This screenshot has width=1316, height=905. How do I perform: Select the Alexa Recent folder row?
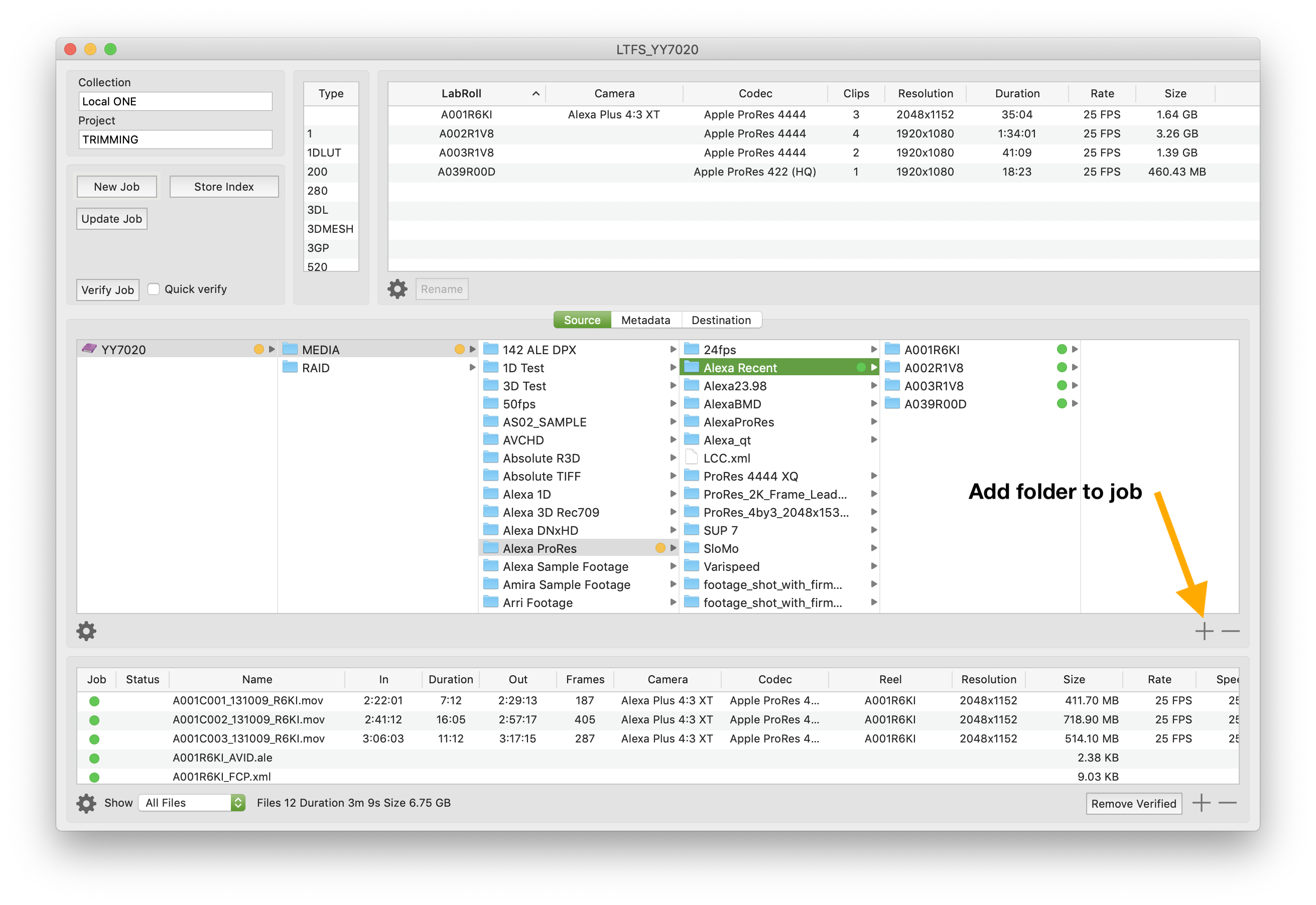tap(778, 367)
